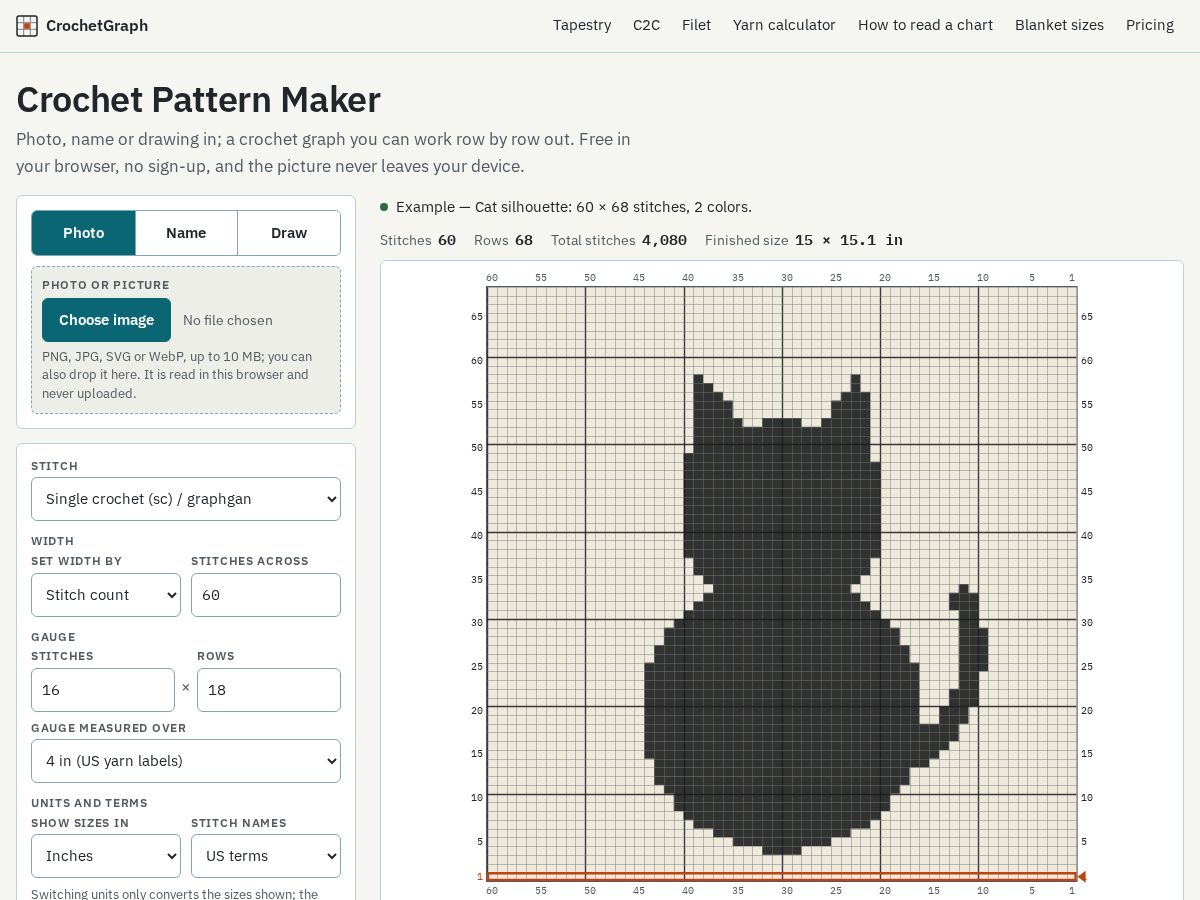Click the CrochetGraph brand name
Image resolution: width=1200 pixels, height=900 pixels.
pos(97,26)
